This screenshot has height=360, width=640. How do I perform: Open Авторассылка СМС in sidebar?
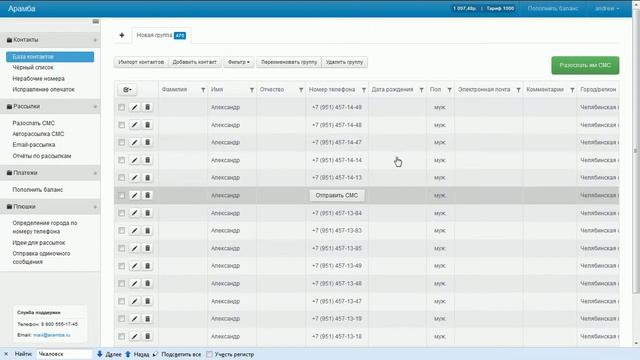point(38,134)
